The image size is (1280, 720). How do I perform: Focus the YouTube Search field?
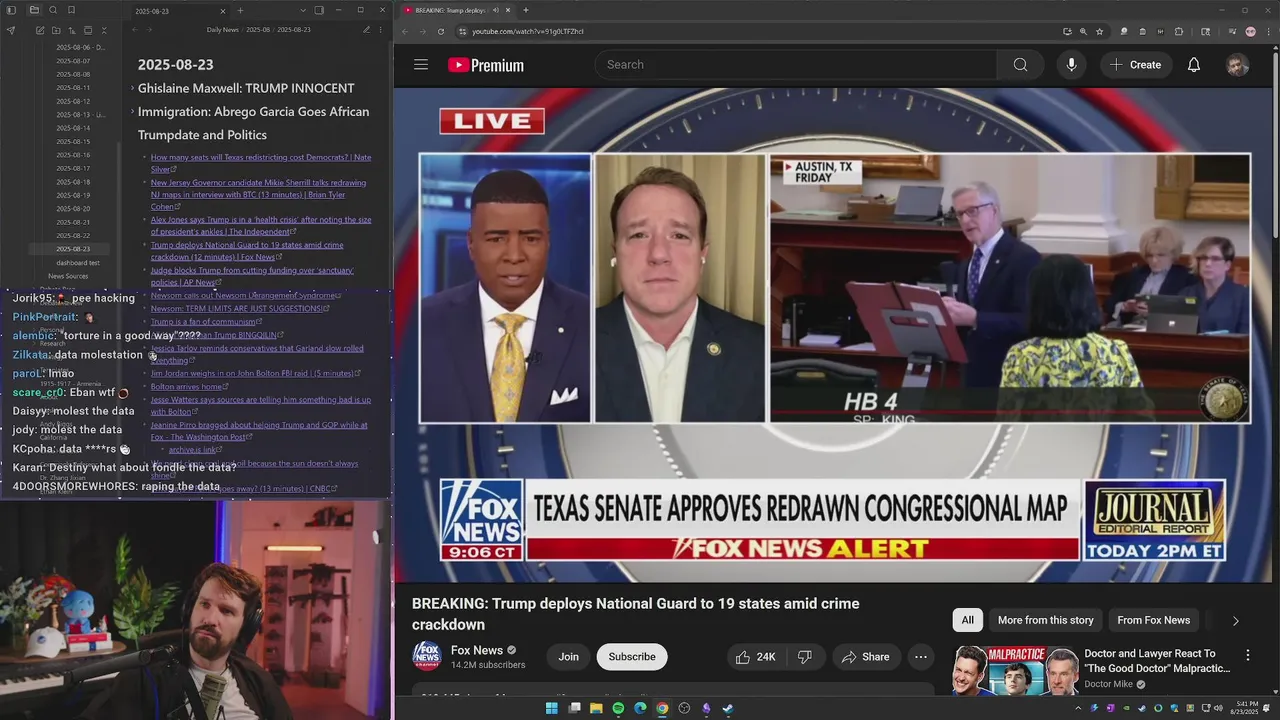point(796,65)
